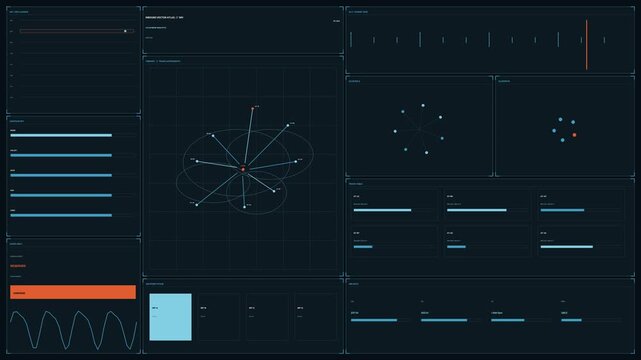This screenshot has height=360, width=641.
Task: Click the lowest bar in the left bar list
Action: (x=61, y=215)
